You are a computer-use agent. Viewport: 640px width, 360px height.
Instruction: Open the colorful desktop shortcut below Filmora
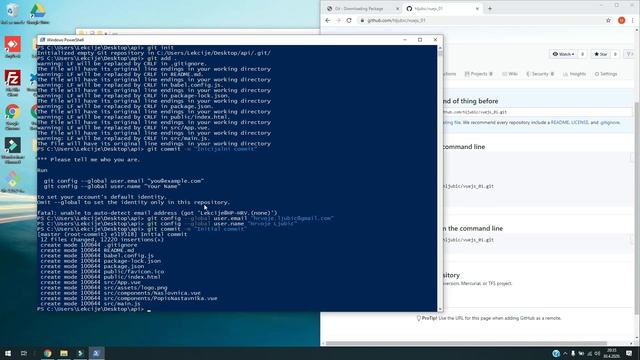click(13, 182)
